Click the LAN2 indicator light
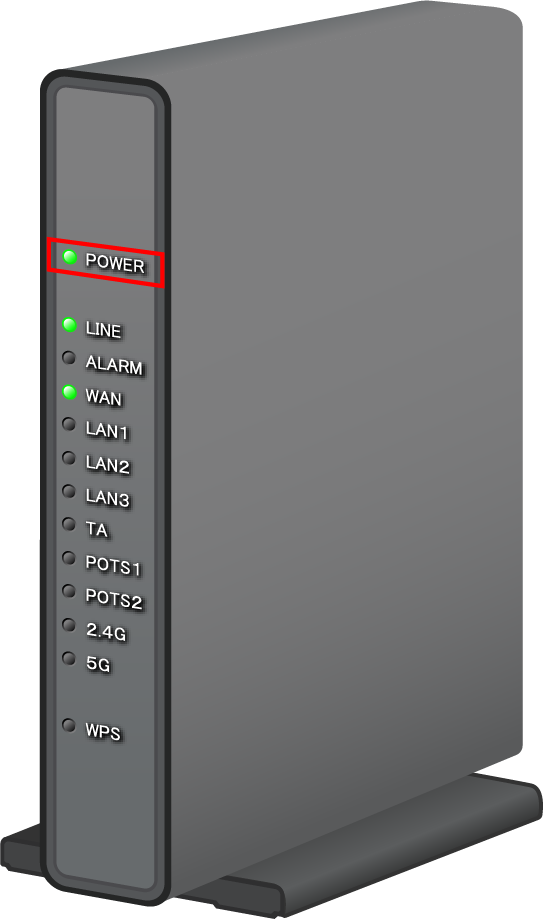This screenshot has height=919, width=544. (69, 457)
